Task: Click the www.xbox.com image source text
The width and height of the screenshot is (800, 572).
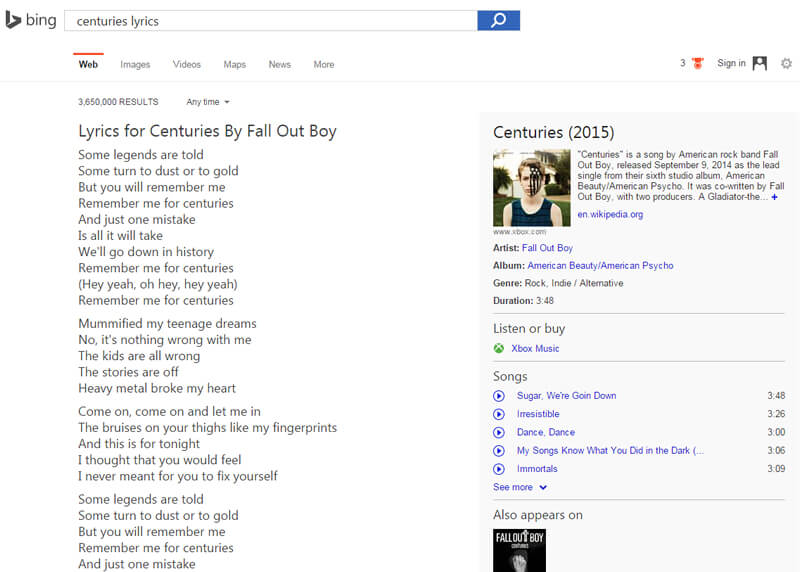Action: pos(519,232)
